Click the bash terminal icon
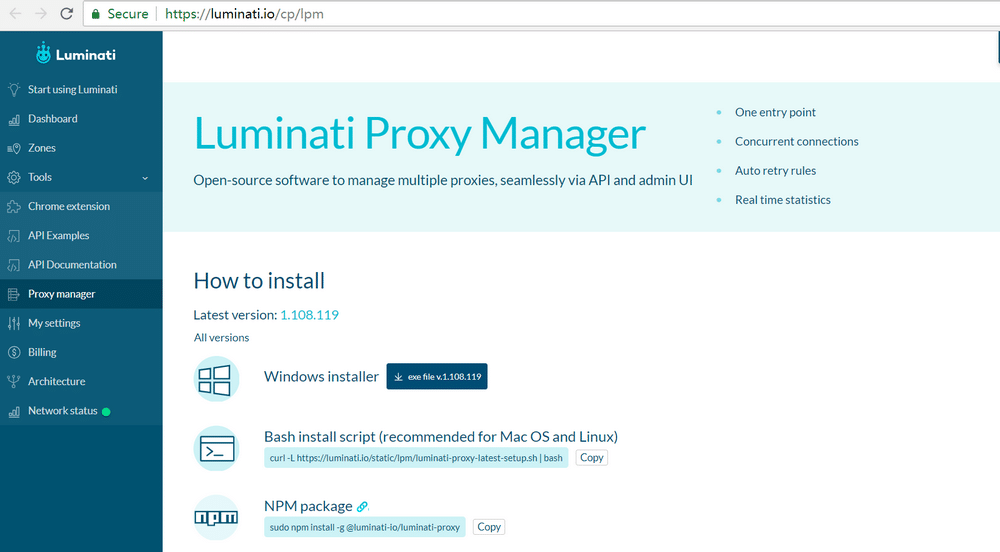Viewport: 1000px width, 552px height. pos(216,449)
